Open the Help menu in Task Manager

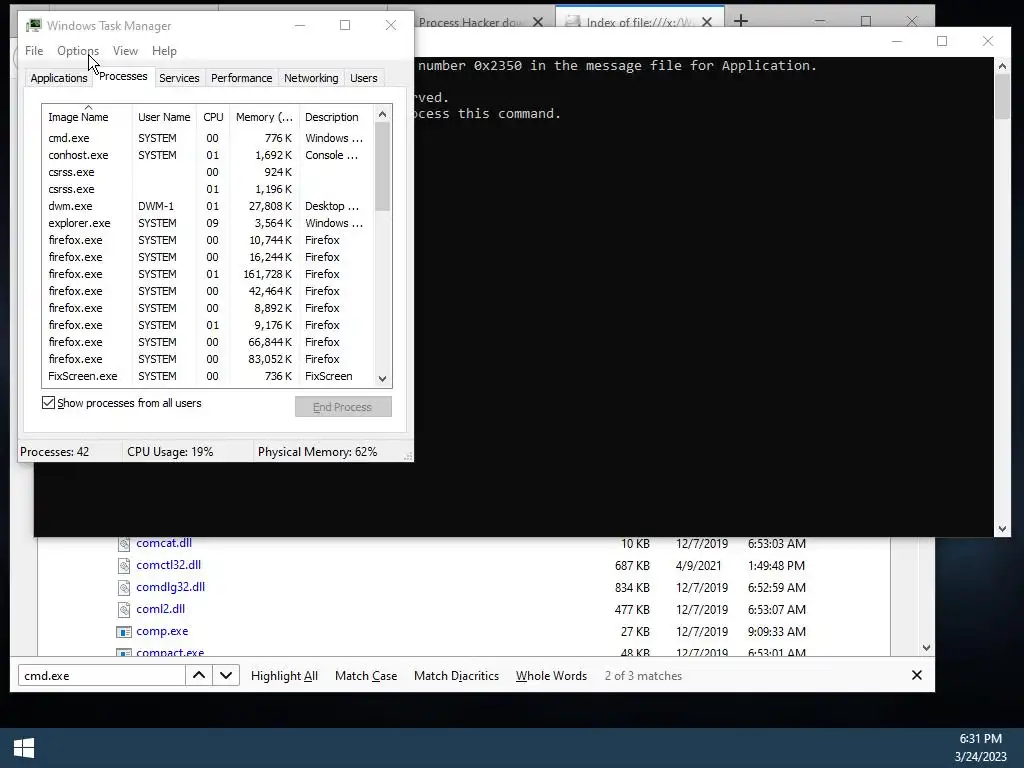[x=164, y=51]
